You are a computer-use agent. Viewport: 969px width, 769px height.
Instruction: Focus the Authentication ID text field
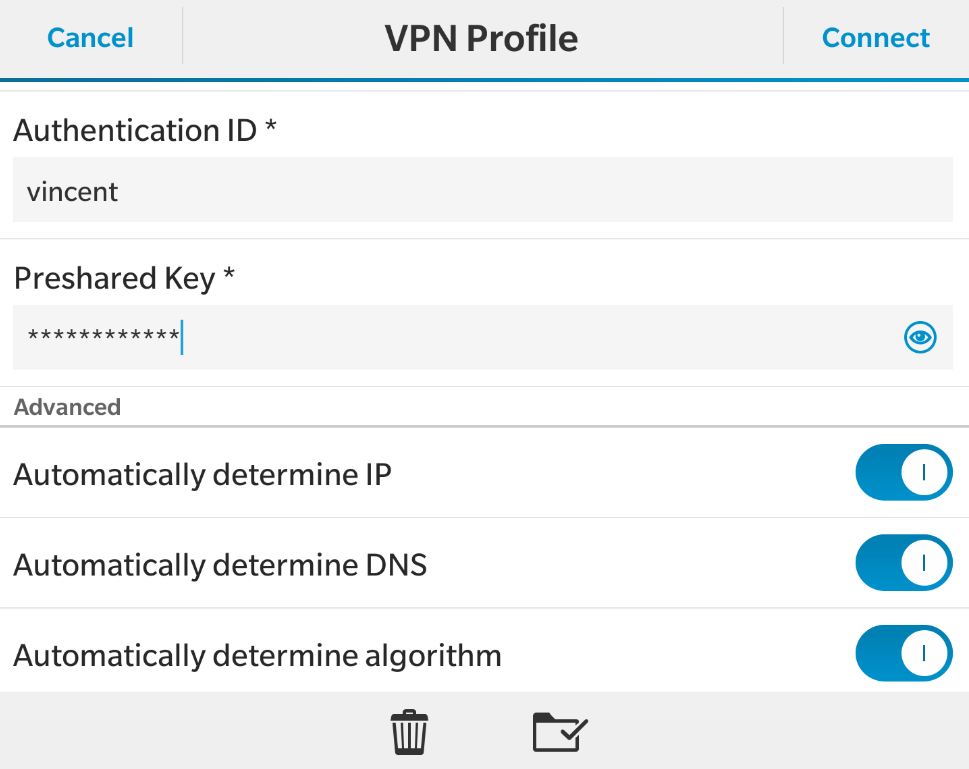click(x=482, y=190)
